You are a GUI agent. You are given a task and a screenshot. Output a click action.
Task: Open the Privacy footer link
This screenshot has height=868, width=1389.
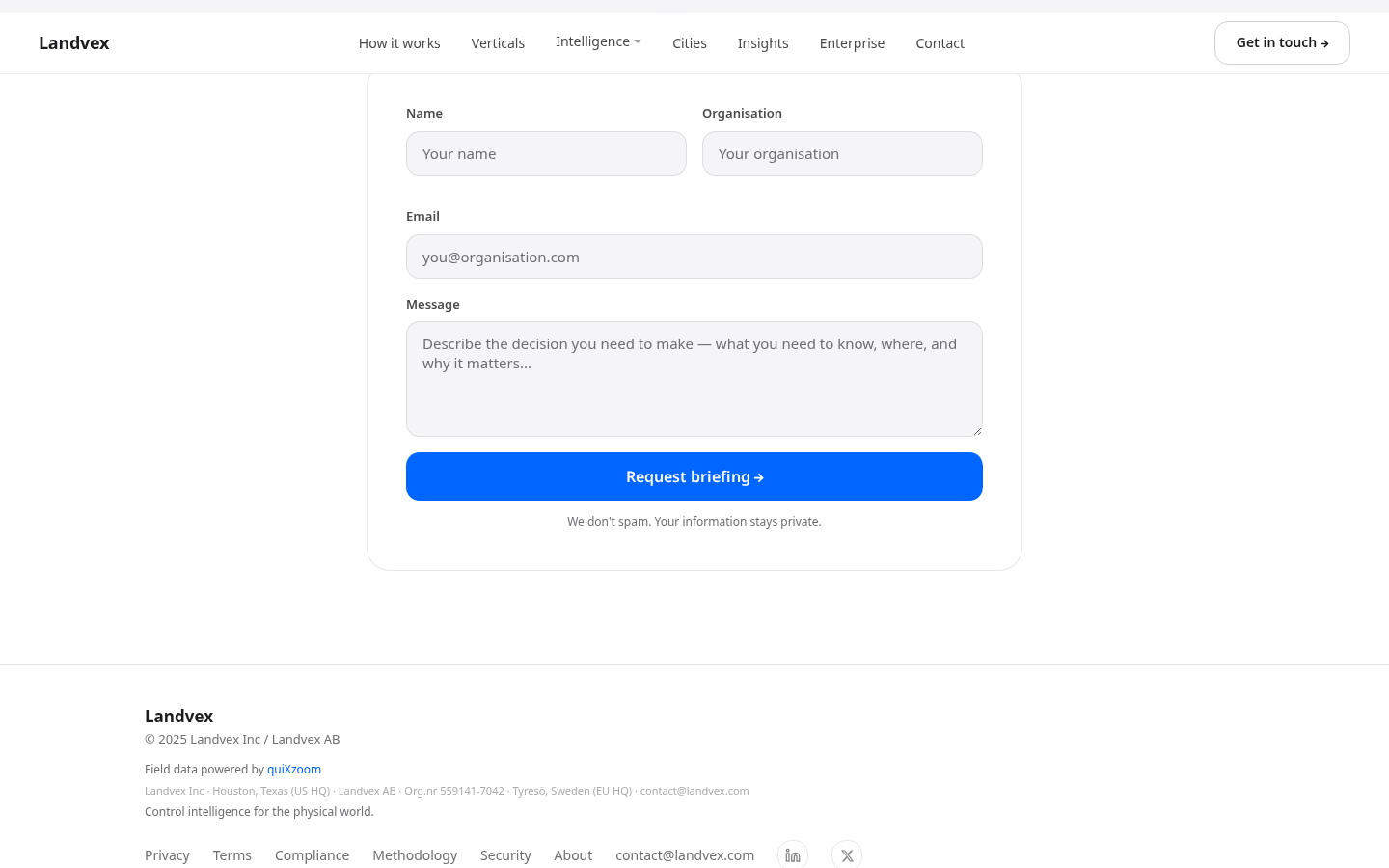(167, 855)
